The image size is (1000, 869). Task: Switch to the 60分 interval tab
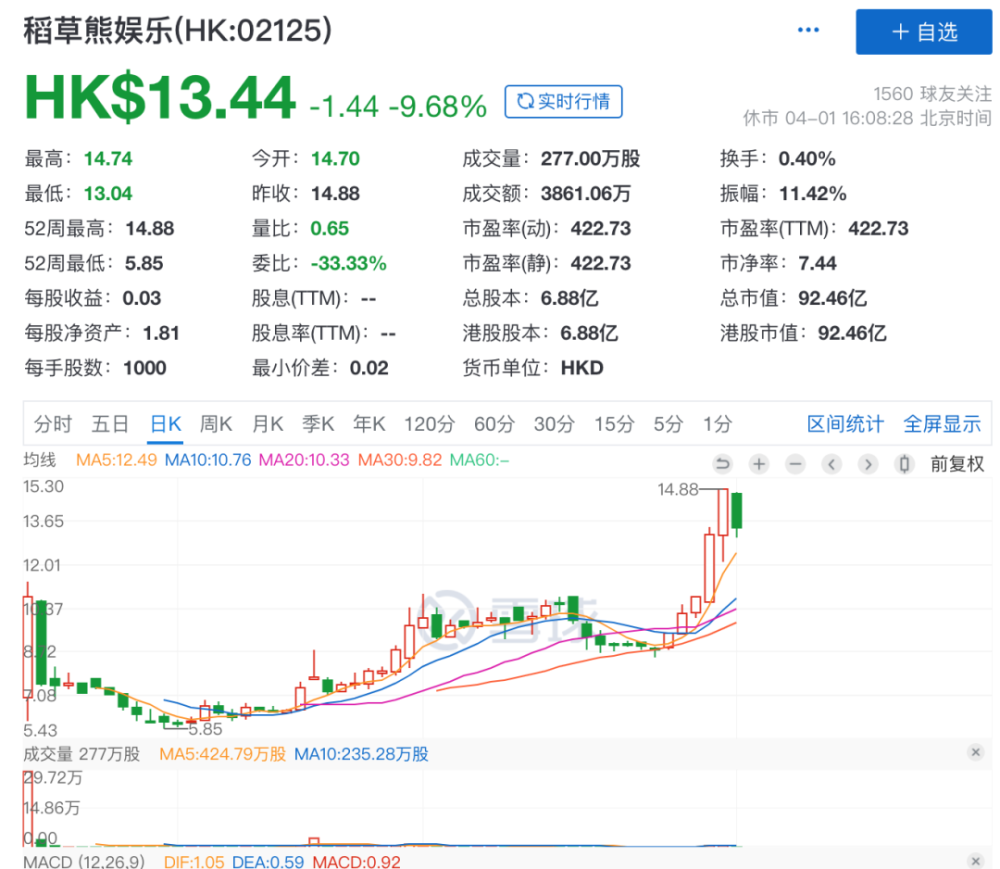(494, 424)
